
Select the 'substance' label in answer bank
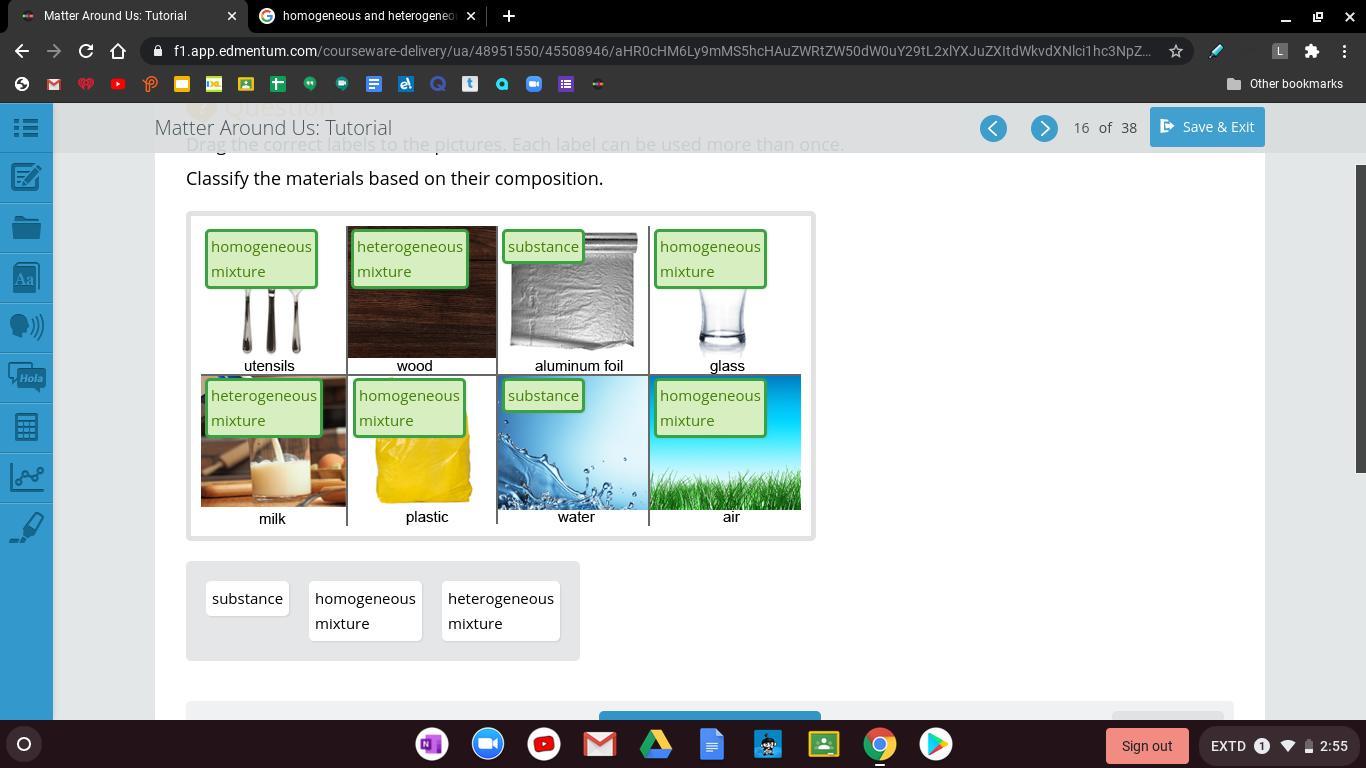click(247, 599)
